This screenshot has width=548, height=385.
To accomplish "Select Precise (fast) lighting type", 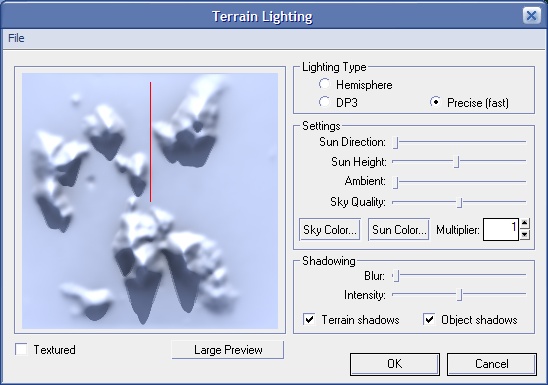I will [x=435, y=102].
